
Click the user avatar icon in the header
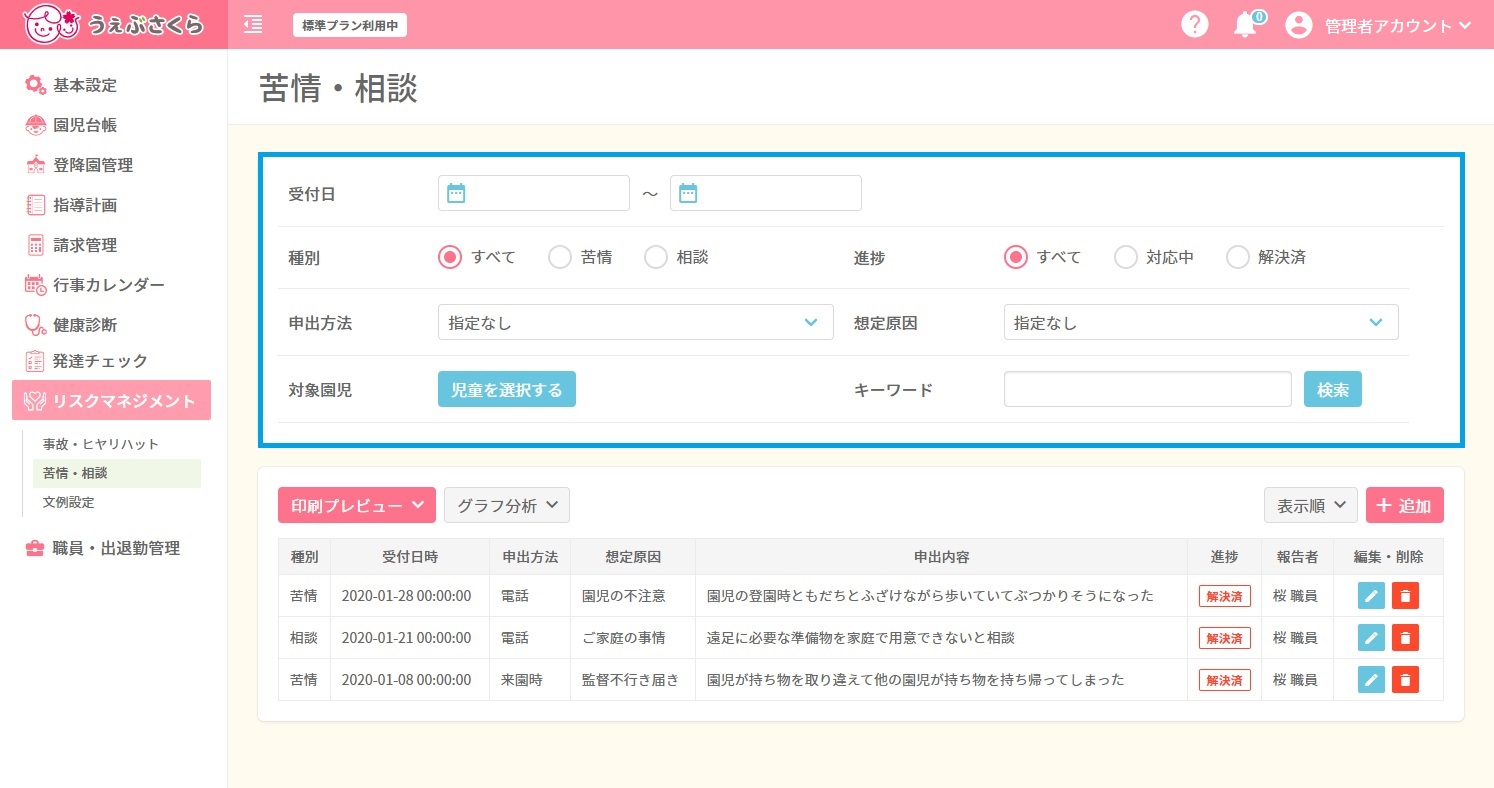(1298, 25)
